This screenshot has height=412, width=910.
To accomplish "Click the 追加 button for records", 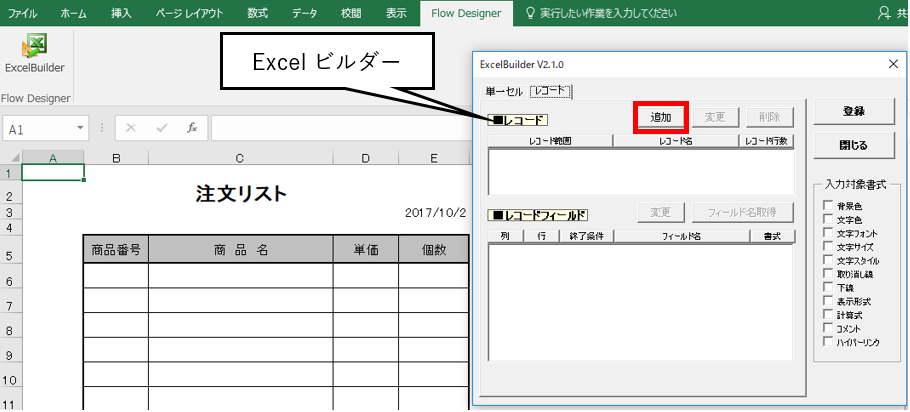I will (x=660, y=117).
